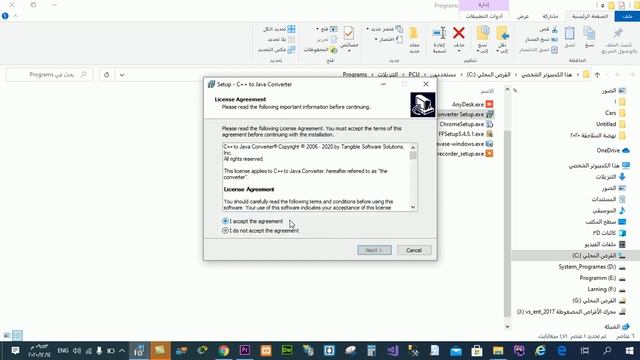Select ChromeSetup.exe in the file list
Screen dimensions: 640x360
[x=466, y=124]
